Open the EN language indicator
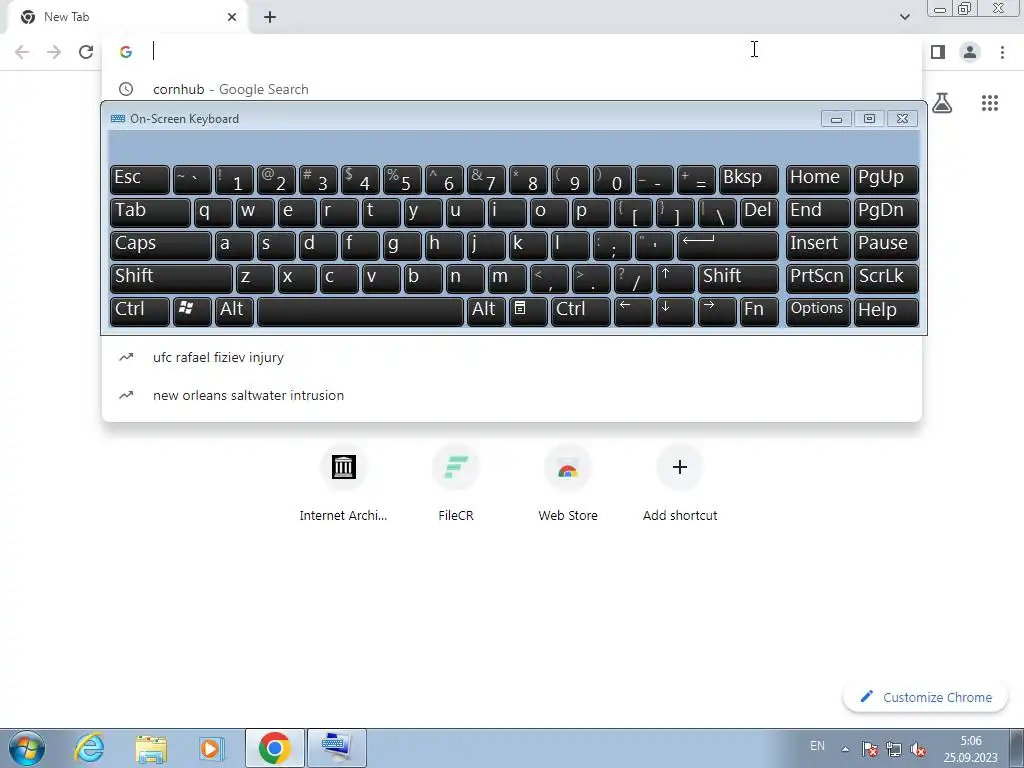Viewport: 1024px width, 768px height. point(817,746)
